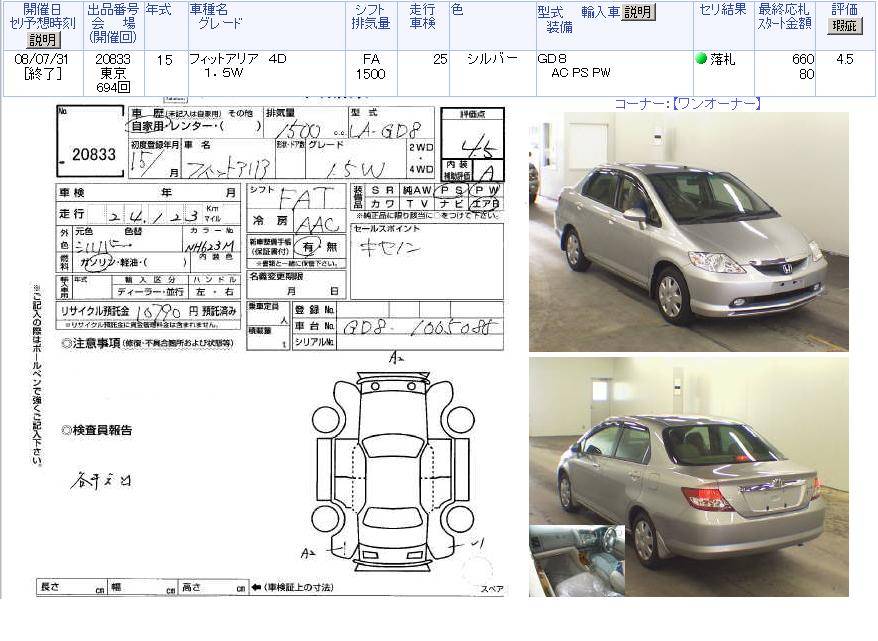Click the venue name 東京
Image resolution: width=878 pixels, height=641 pixels.
coord(113,73)
